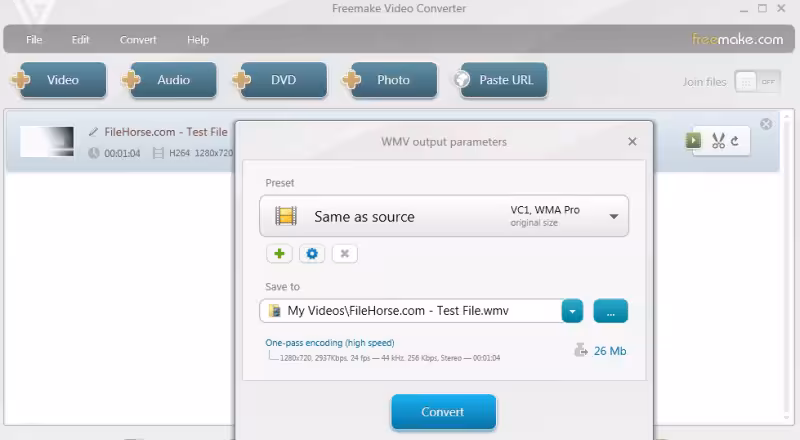The width and height of the screenshot is (800, 440).
Task: Open the Convert menu
Action: click(138, 40)
